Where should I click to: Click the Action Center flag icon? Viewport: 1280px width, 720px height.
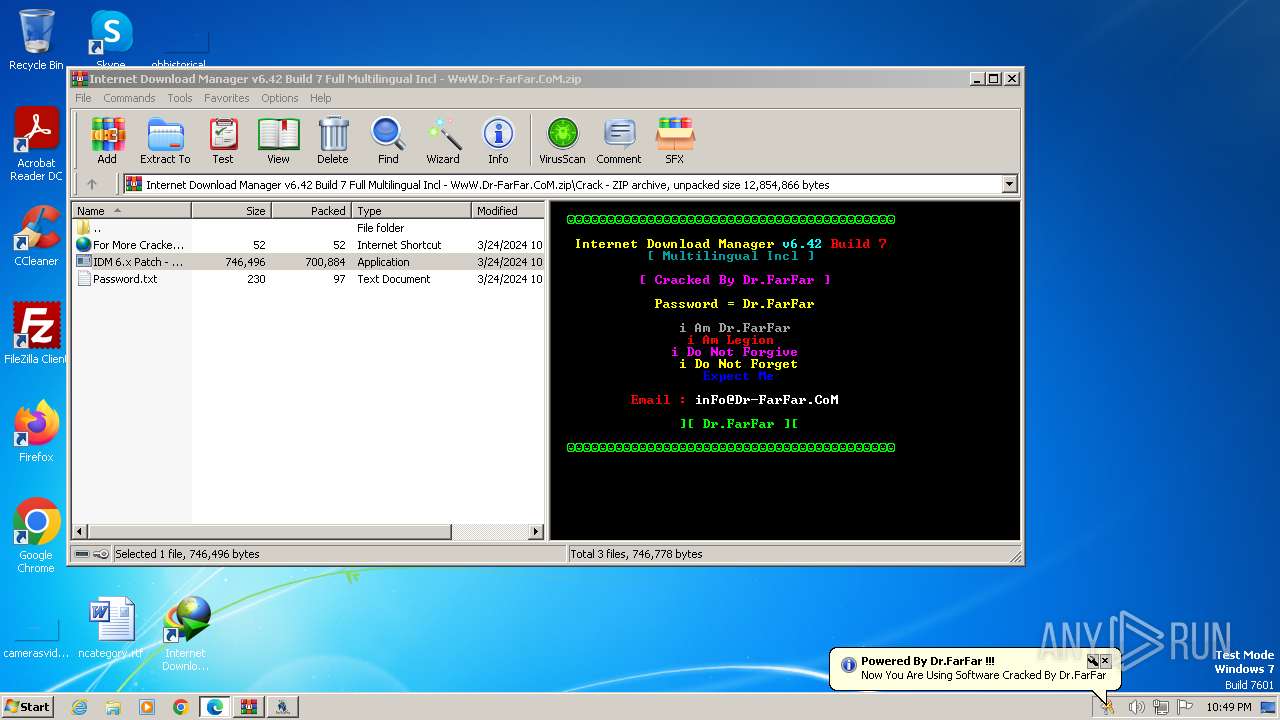click(1185, 707)
